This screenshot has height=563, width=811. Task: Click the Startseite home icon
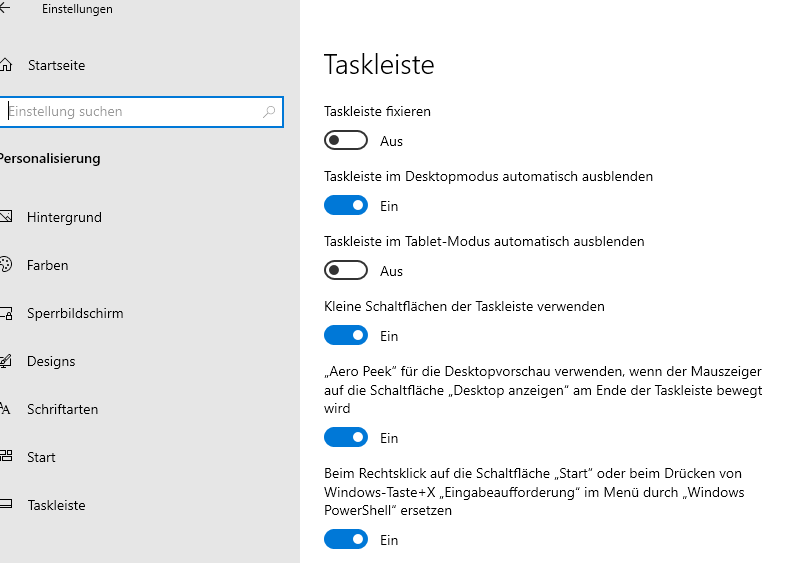[6, 65]
